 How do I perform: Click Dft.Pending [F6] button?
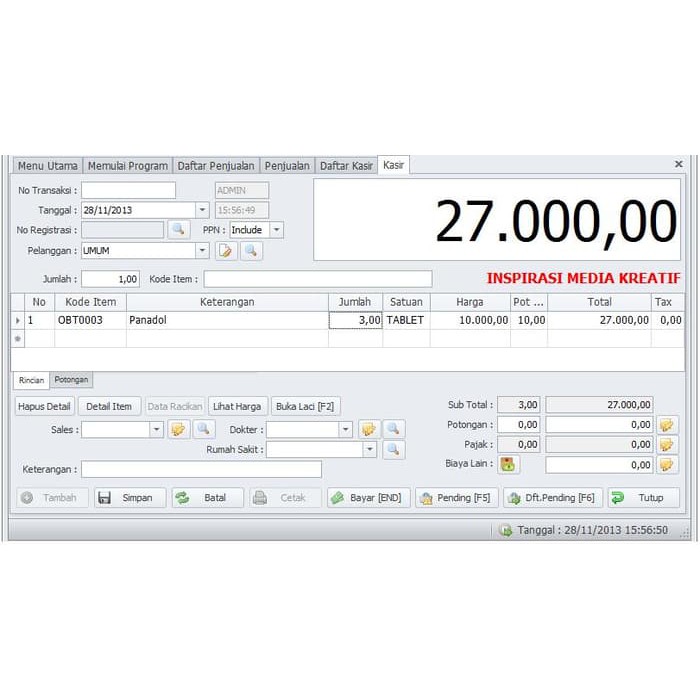pyautogui.click(x=553, y=498)
